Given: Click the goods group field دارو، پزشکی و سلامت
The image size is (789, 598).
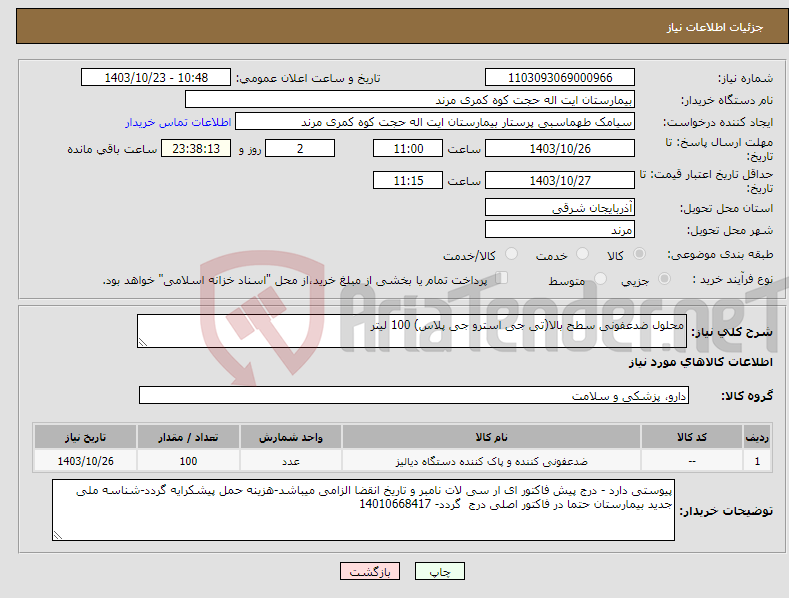Looking at the screenshot, I should tap(414, 395).
